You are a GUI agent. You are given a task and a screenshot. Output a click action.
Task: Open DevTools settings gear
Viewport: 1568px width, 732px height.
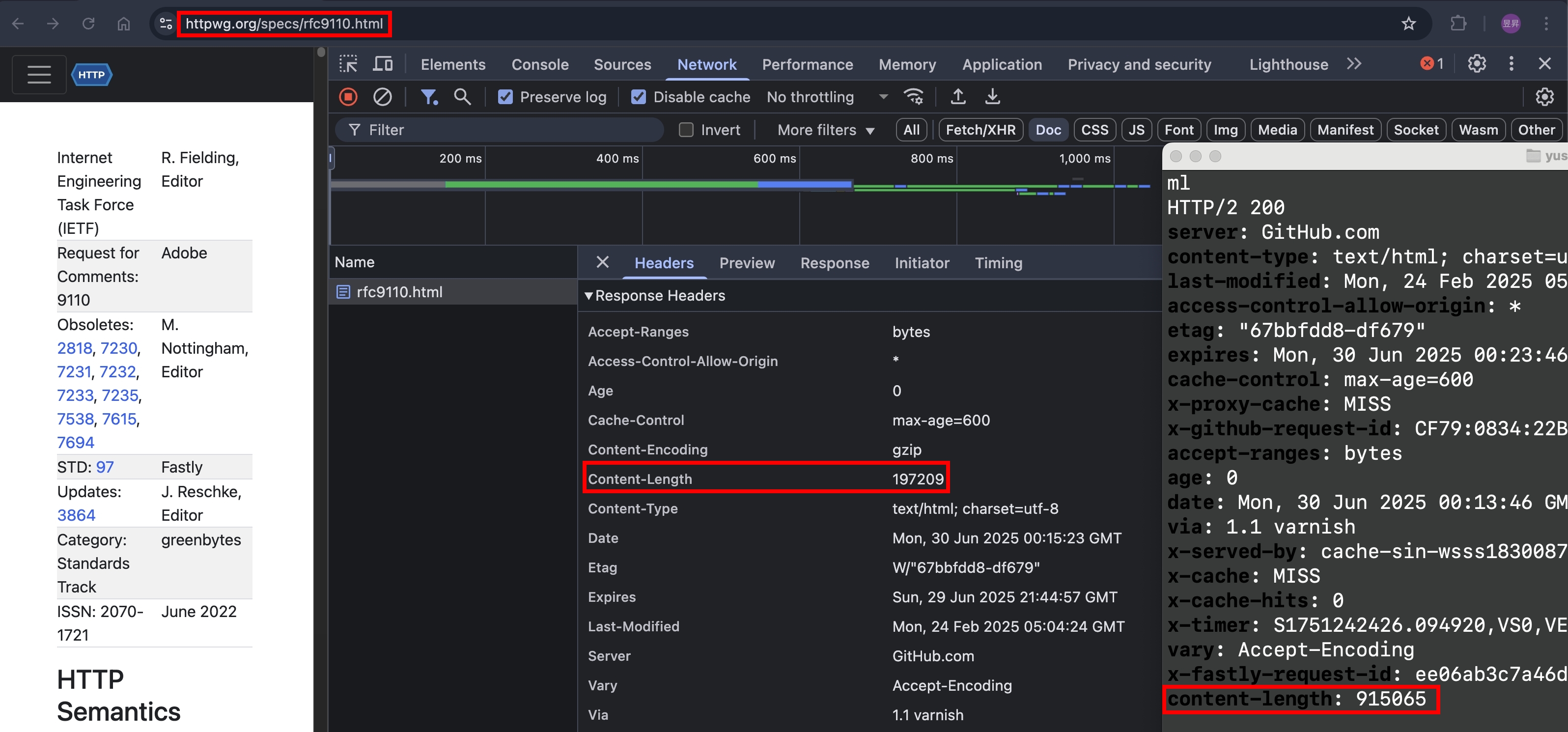click(1477, 63)
